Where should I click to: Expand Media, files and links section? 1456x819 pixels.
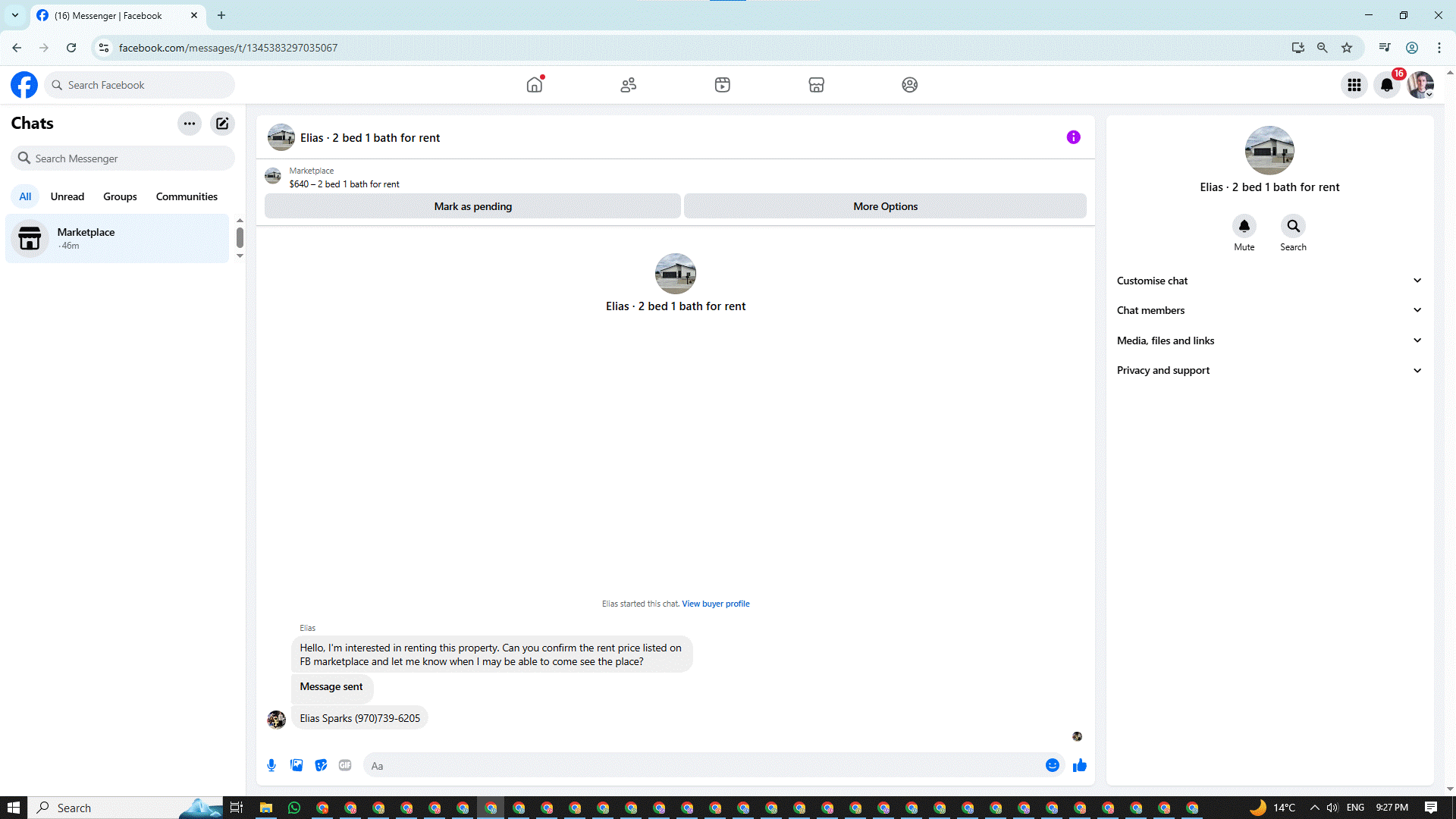(1269, 340)
